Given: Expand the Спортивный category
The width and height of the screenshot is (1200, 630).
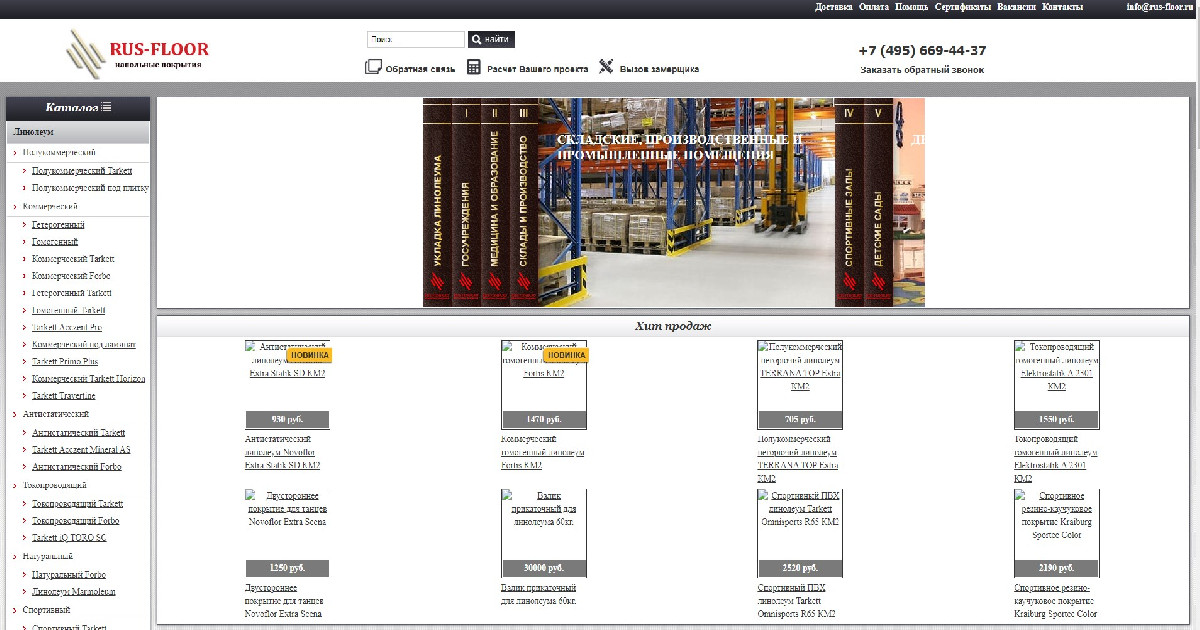Looking at the screenshot, I should tap(46, 609).
